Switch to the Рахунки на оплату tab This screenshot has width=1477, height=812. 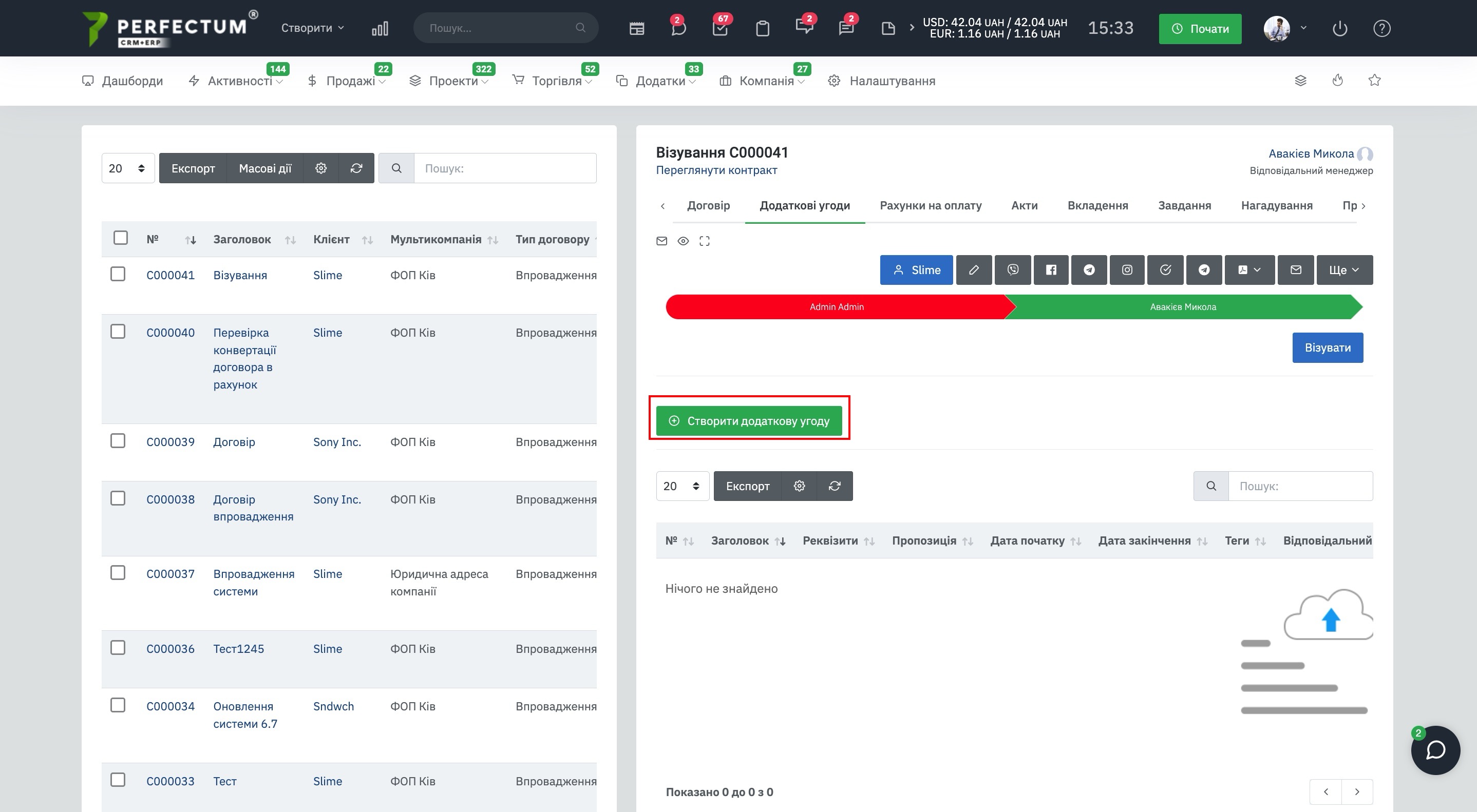click(930, 206)
